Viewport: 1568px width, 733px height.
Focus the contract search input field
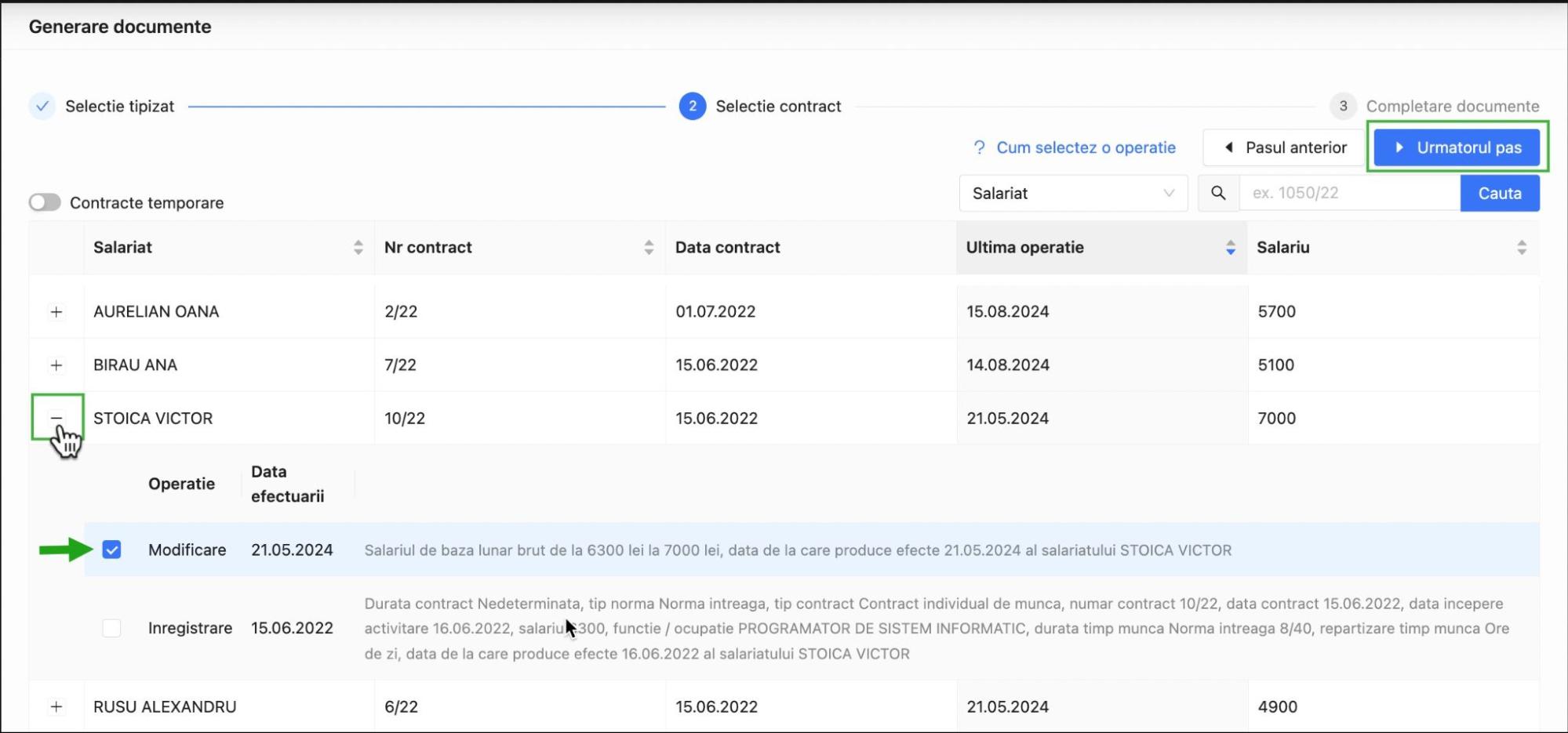[1349, 193]
